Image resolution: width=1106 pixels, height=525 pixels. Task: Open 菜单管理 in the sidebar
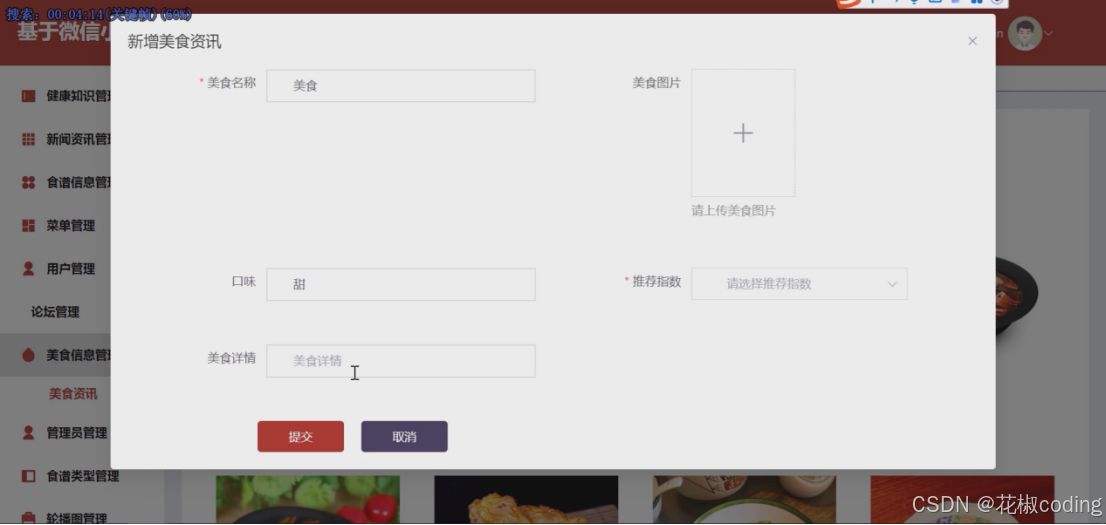(x=71, y=226)
